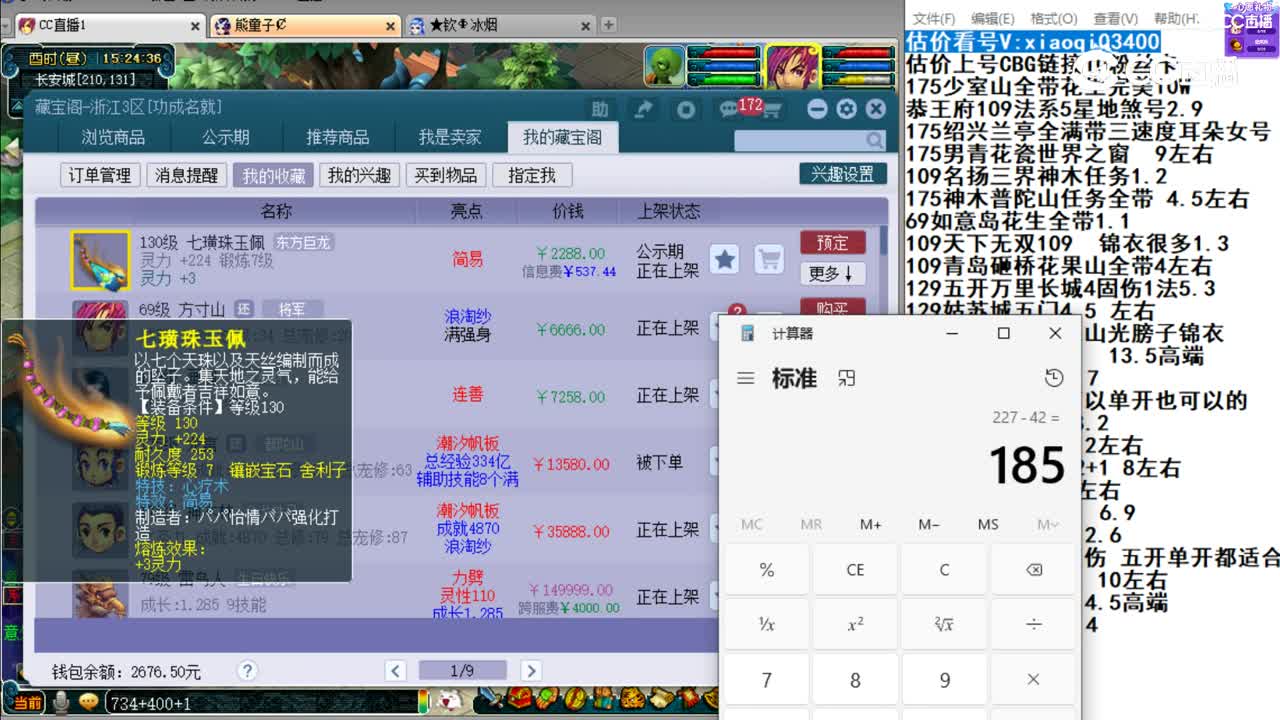Click the purple-haired character portrait in top bar
The width and height of the screenshot is (1280, 720).
point(793,66)
